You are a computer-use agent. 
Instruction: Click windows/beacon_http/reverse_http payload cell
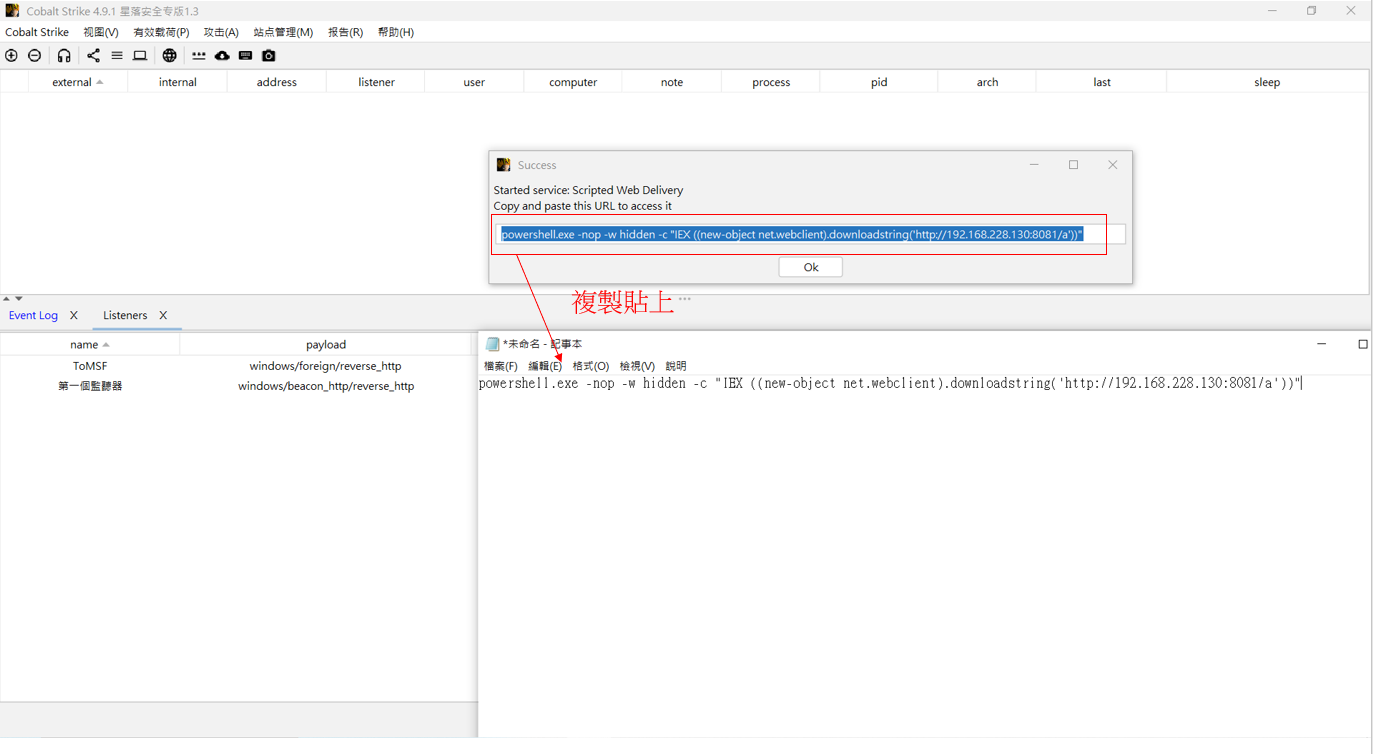click(x=326, y=386)
